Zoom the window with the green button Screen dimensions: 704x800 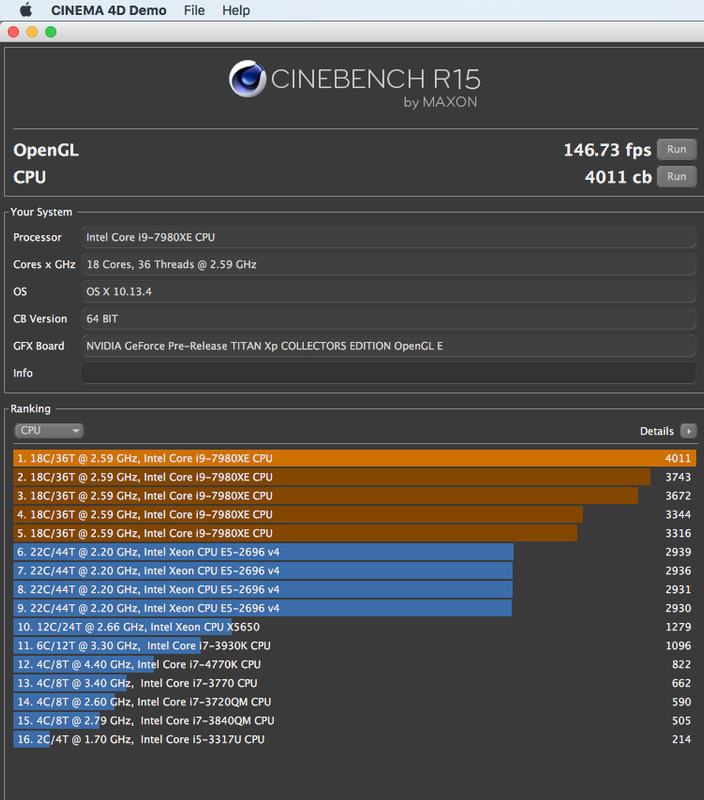point(51,32)
